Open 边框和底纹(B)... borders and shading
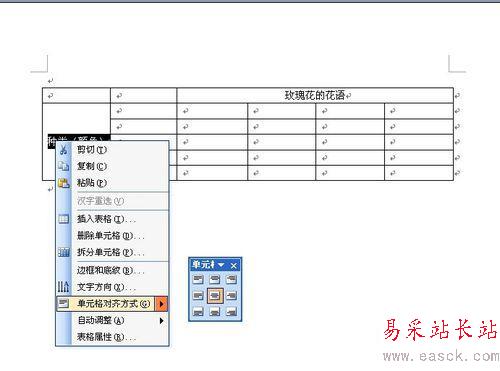 [113, 270]
